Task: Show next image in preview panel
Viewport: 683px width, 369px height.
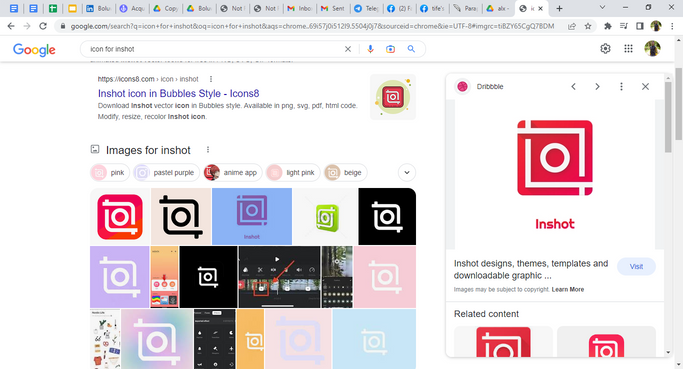Action: coord(597,86)
